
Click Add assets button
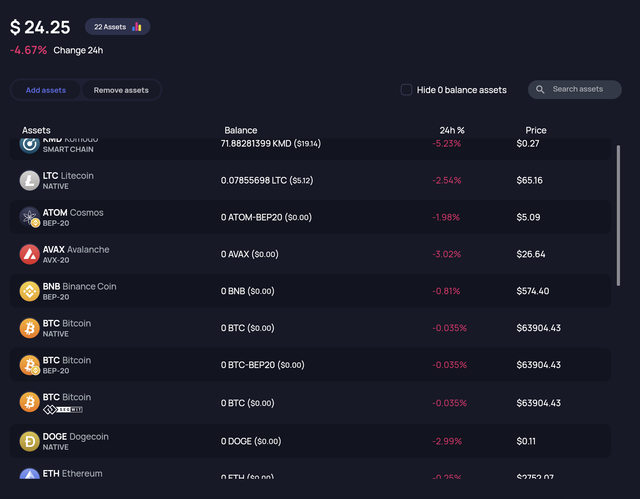click(x=46, y=90)
